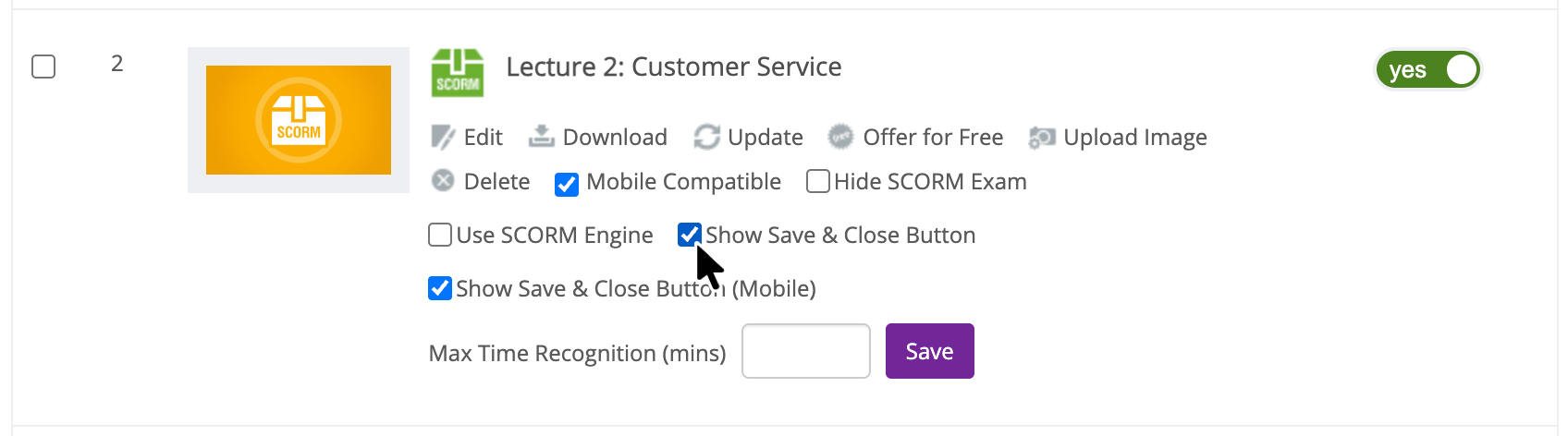Check the Use SCORM Engine box
Image resolution: width=1568 pixels, height=436 pixels.
tap(440, 235)
